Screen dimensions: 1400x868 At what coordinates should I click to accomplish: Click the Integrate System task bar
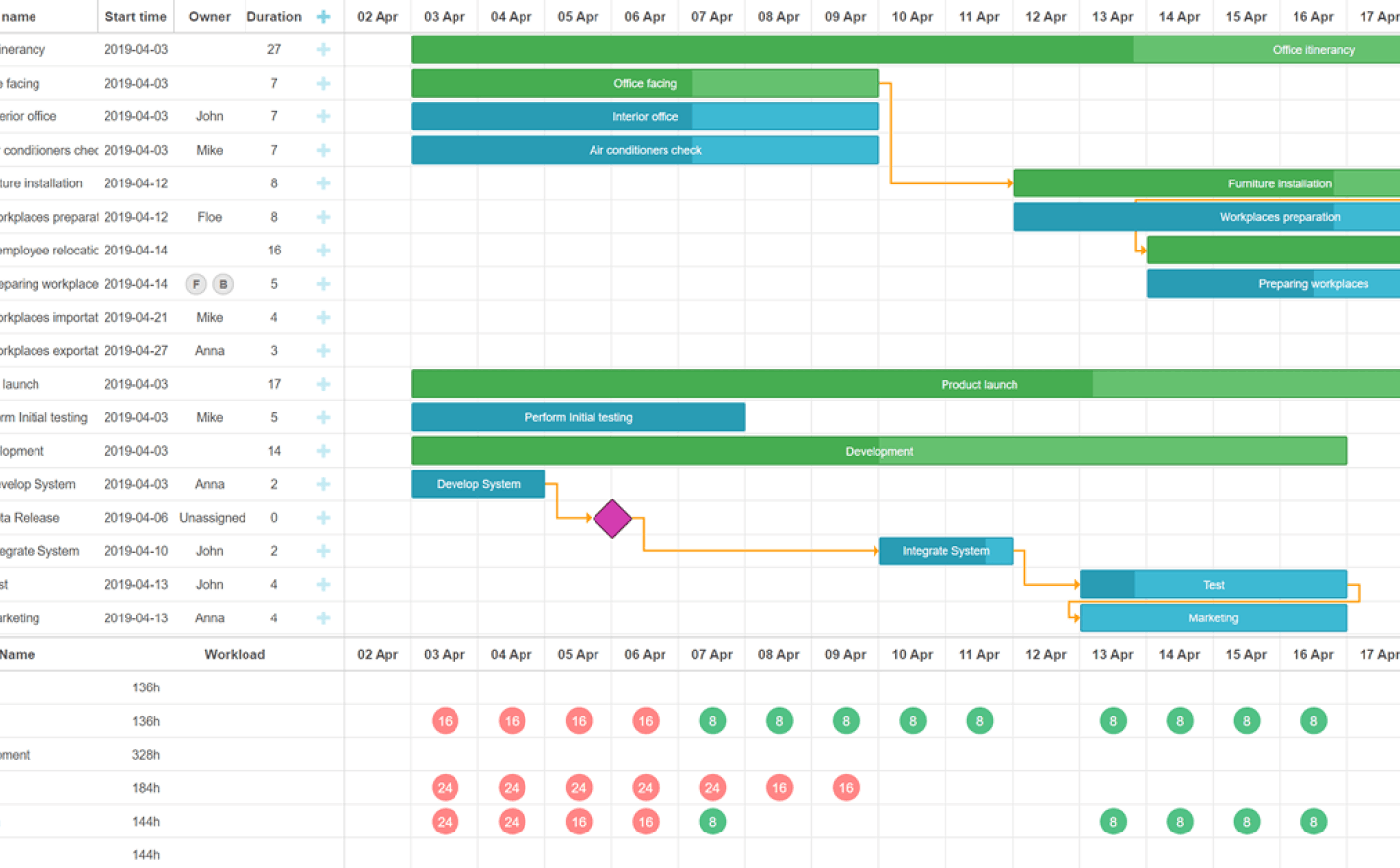coord(945,551)
